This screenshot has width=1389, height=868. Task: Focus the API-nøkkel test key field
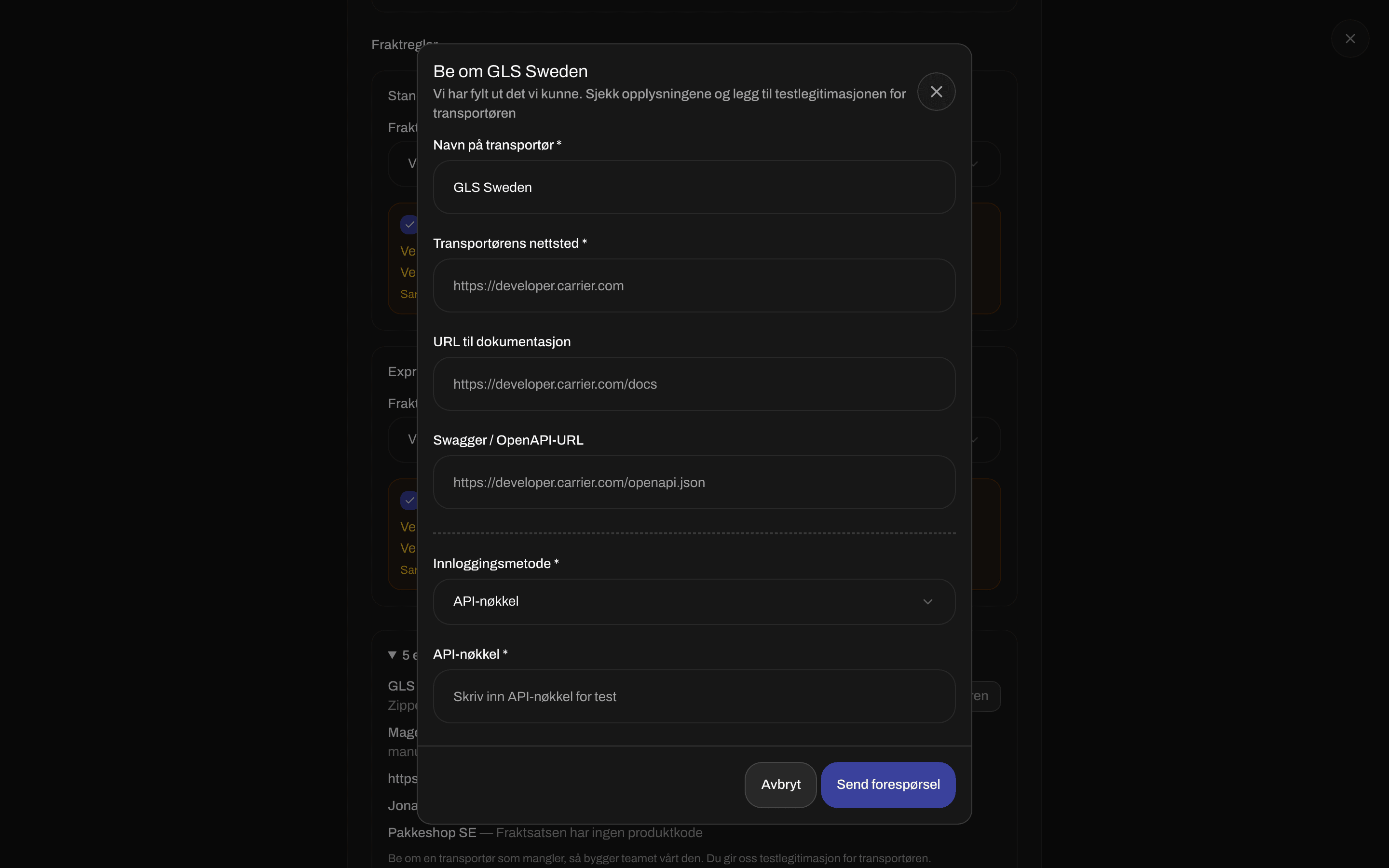coord(694,696)
